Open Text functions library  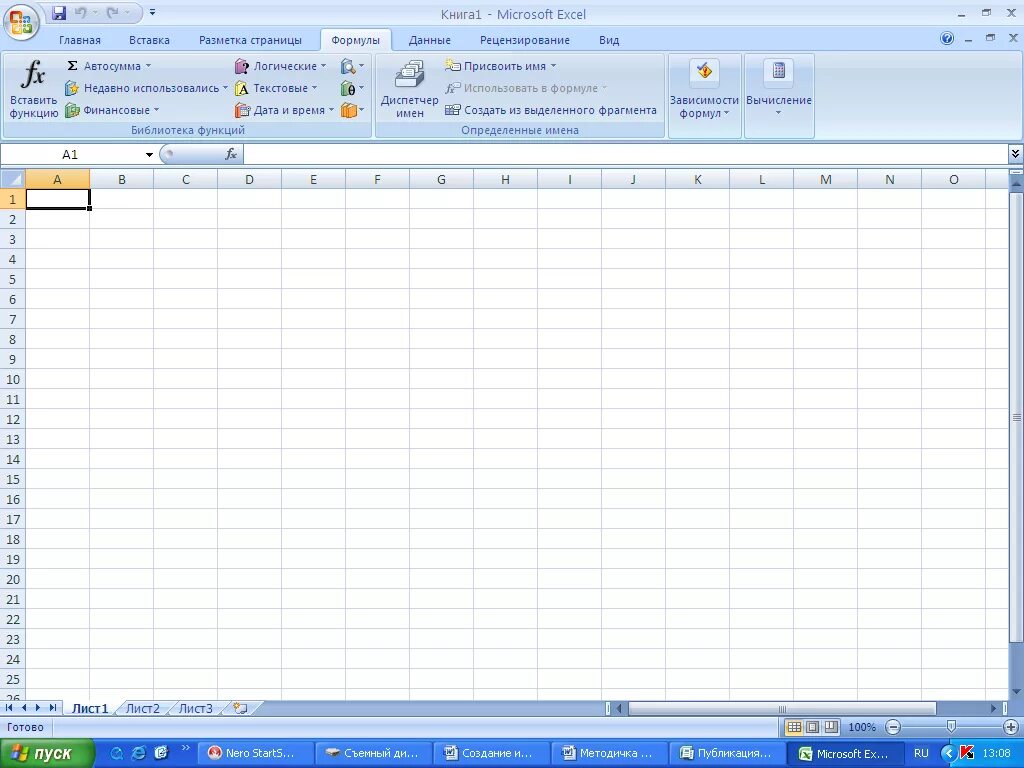[276, 88]
